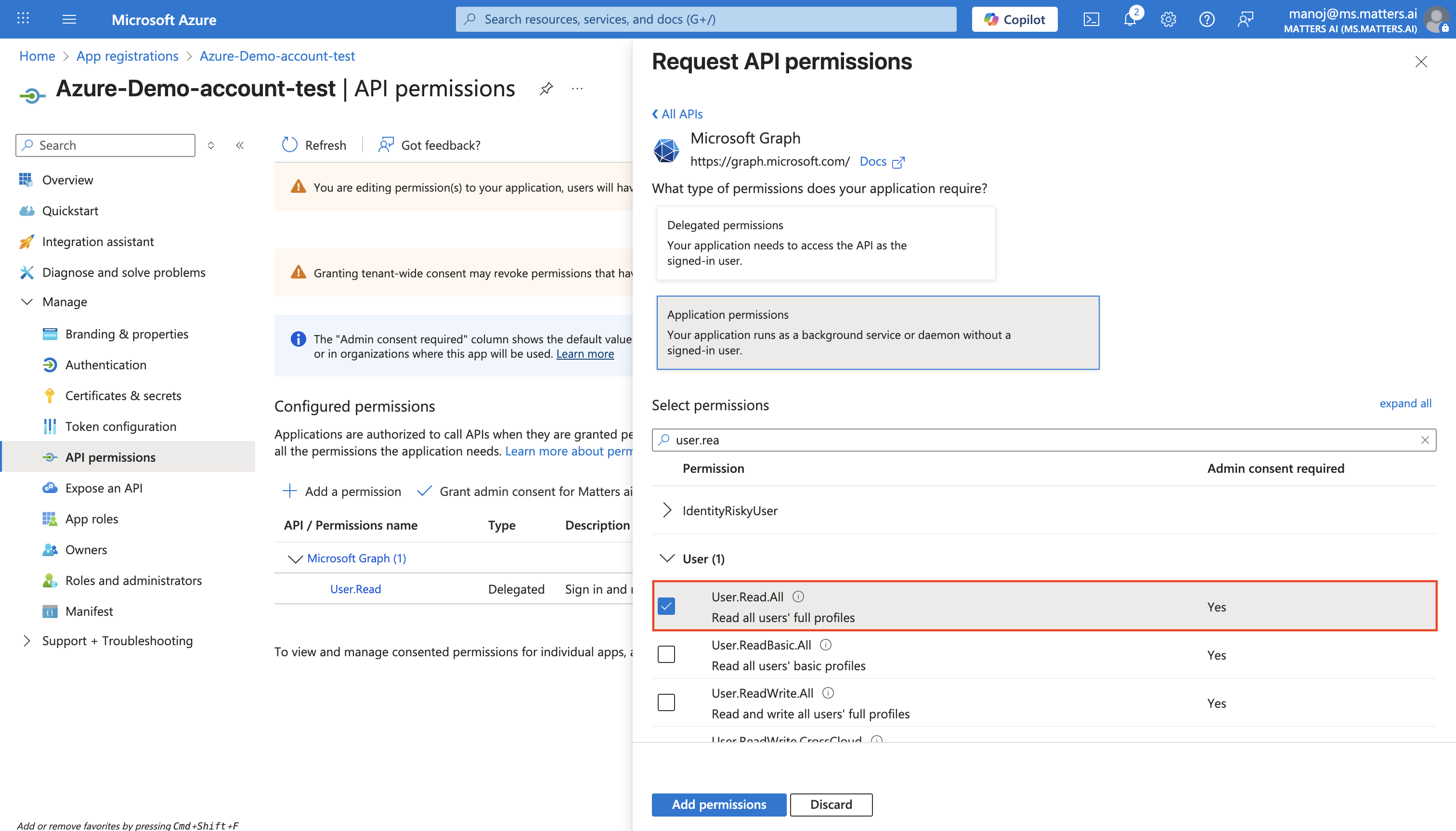Click the Got feedback person icon
The image size is (1456, 831).
pyautogui.click(x=387, y=145)
